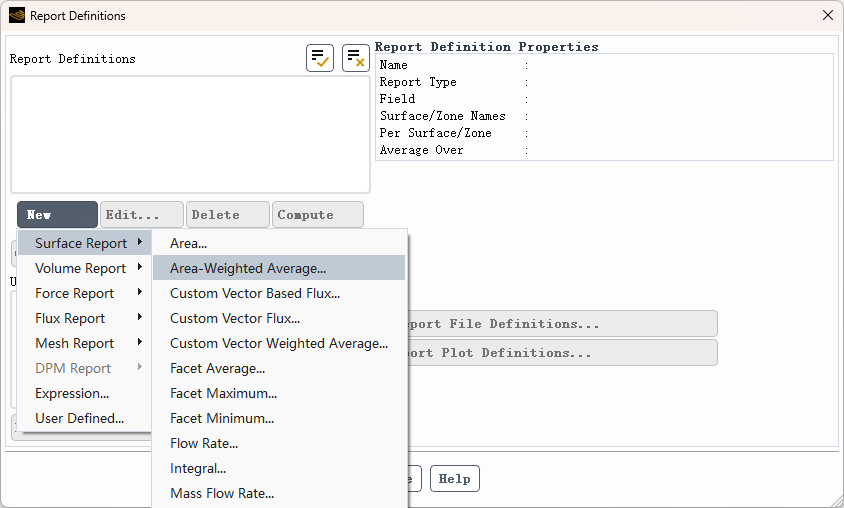Select Mass Flow Rate... option
This screenshot has height=508, width=844.
222,493
